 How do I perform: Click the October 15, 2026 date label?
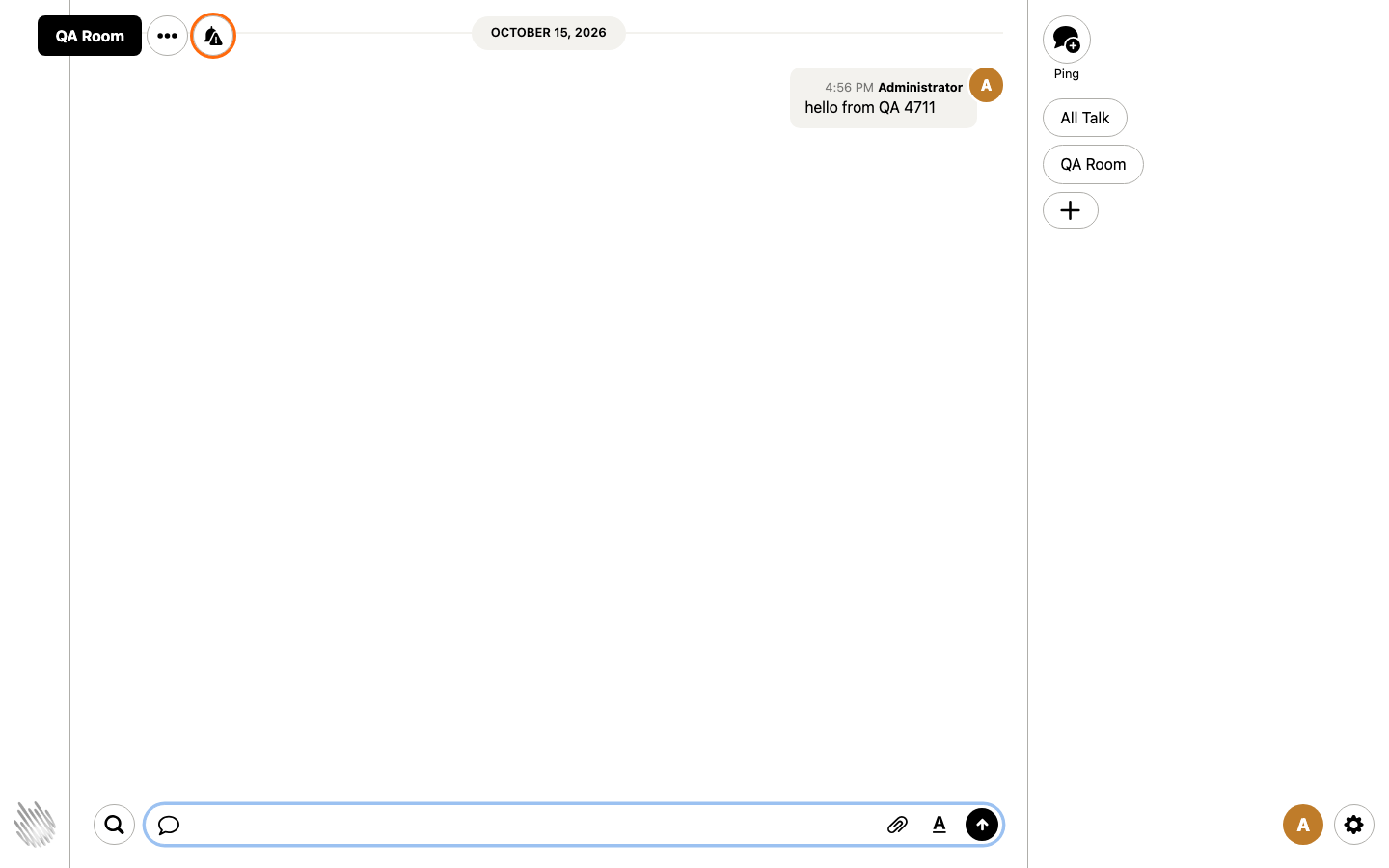click(549, 33)
